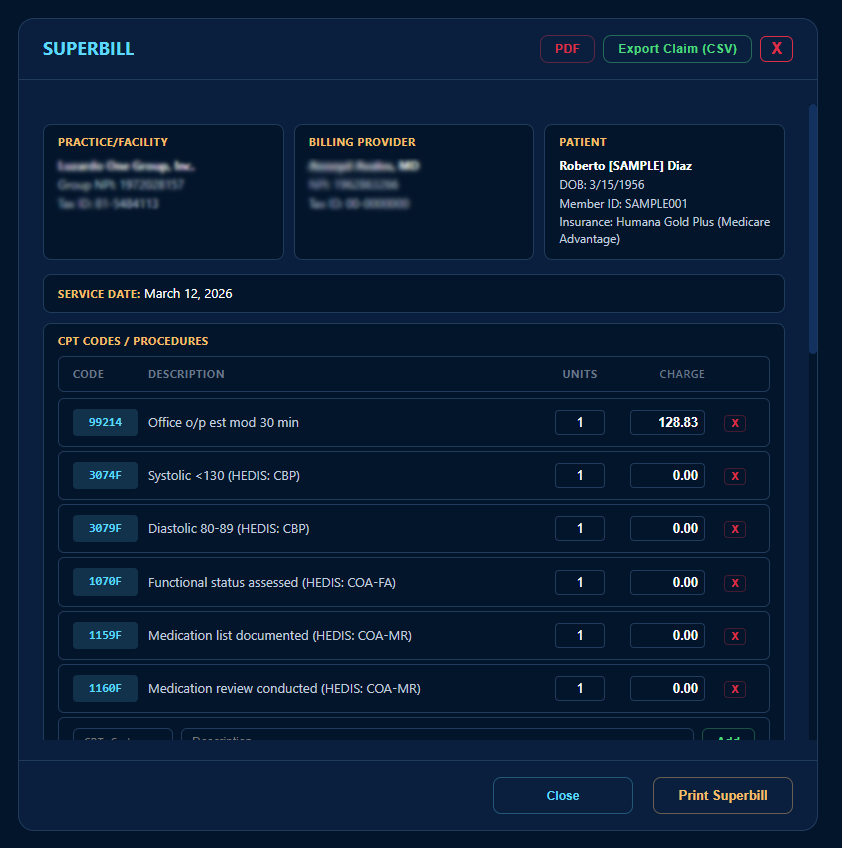Dismiss the superbill via red X
This screenshot has height=848, width=842.
[776, 48]
